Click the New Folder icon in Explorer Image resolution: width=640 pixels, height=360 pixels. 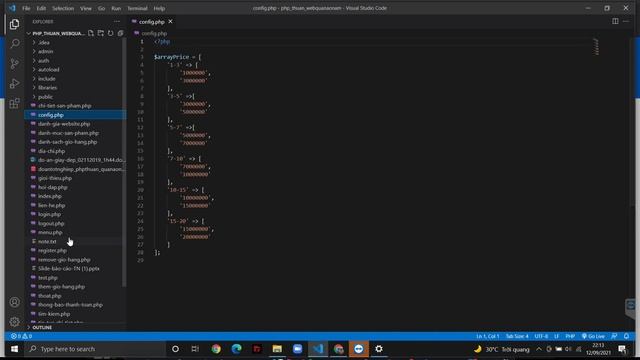[x=100, y=33]
